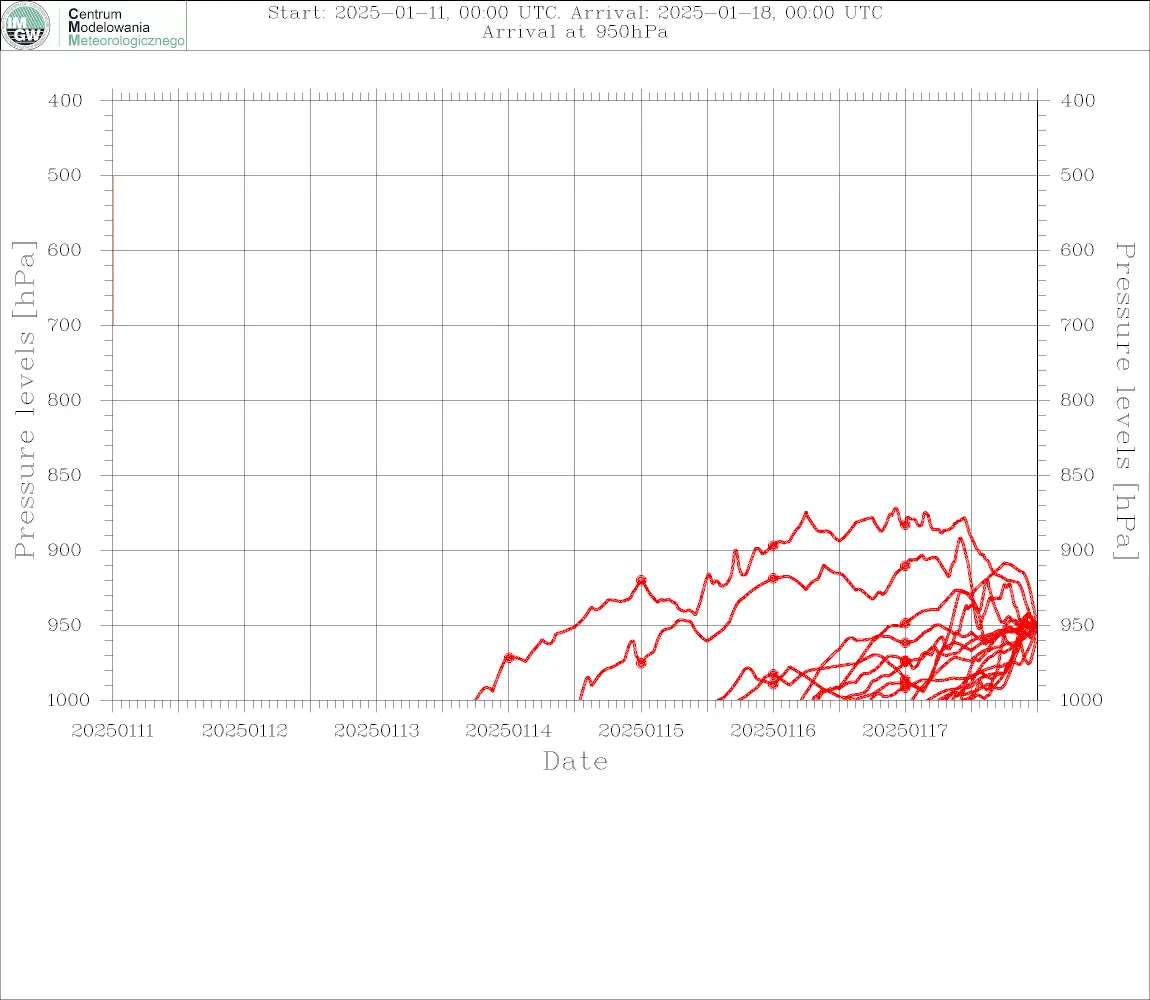Click trajectory marker on 20250116 near 897 hPa
1150x1000 pixels.
coord(773,545)
